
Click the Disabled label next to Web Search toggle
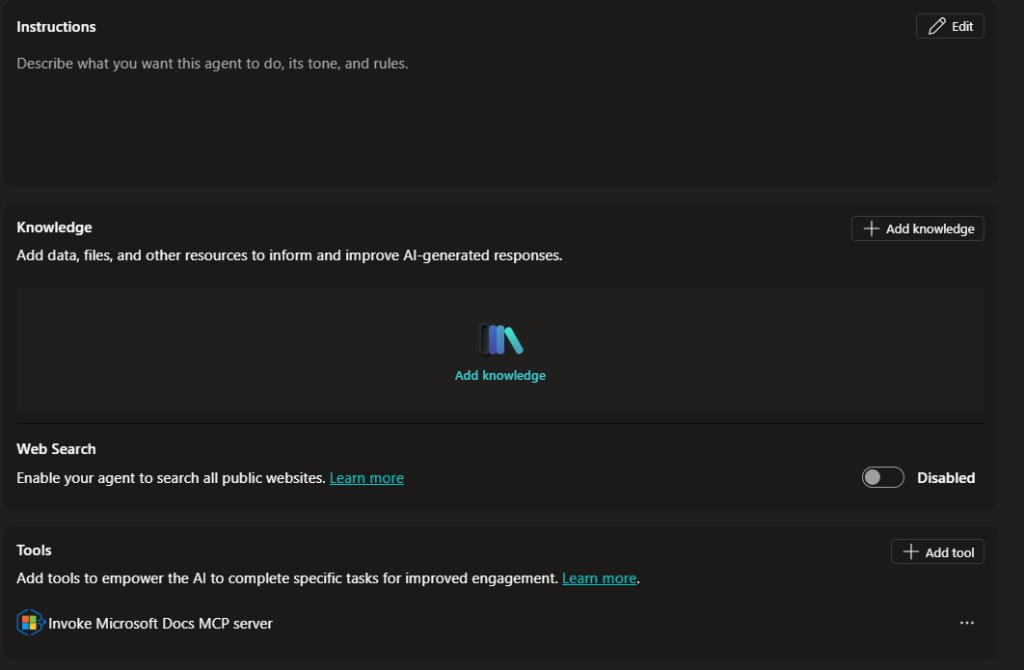[945, 478]
